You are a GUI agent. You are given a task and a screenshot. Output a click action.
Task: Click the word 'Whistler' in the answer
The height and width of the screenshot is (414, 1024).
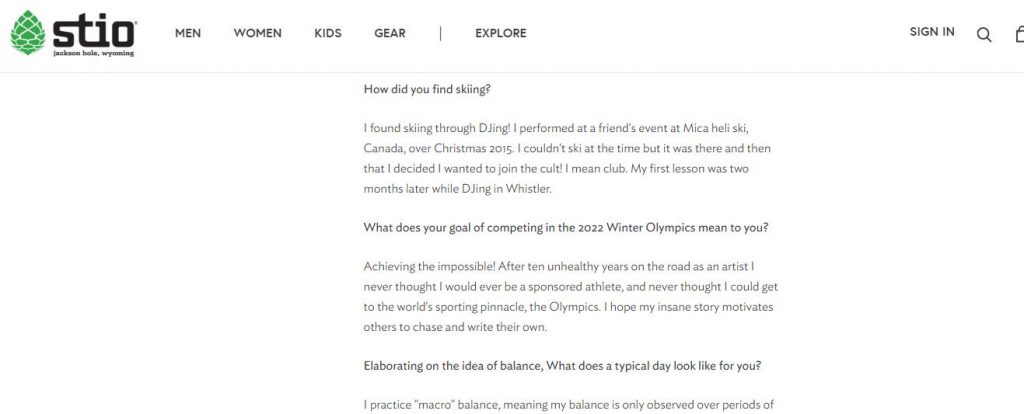(530, 189)
